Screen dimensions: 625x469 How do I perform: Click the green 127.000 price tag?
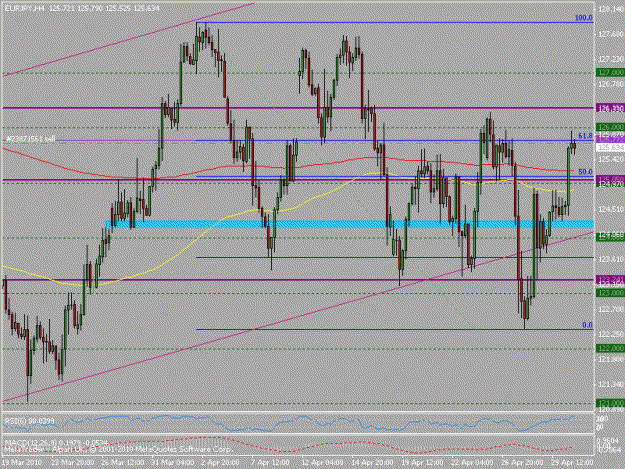[x=610, y=73]
